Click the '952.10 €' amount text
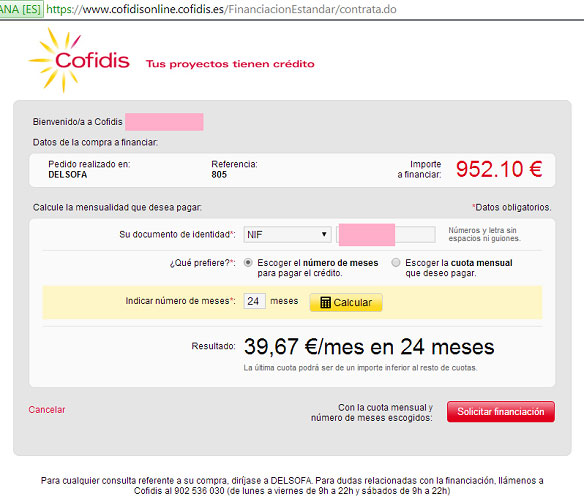Screen dimensions: 584x499 point(499,169)
